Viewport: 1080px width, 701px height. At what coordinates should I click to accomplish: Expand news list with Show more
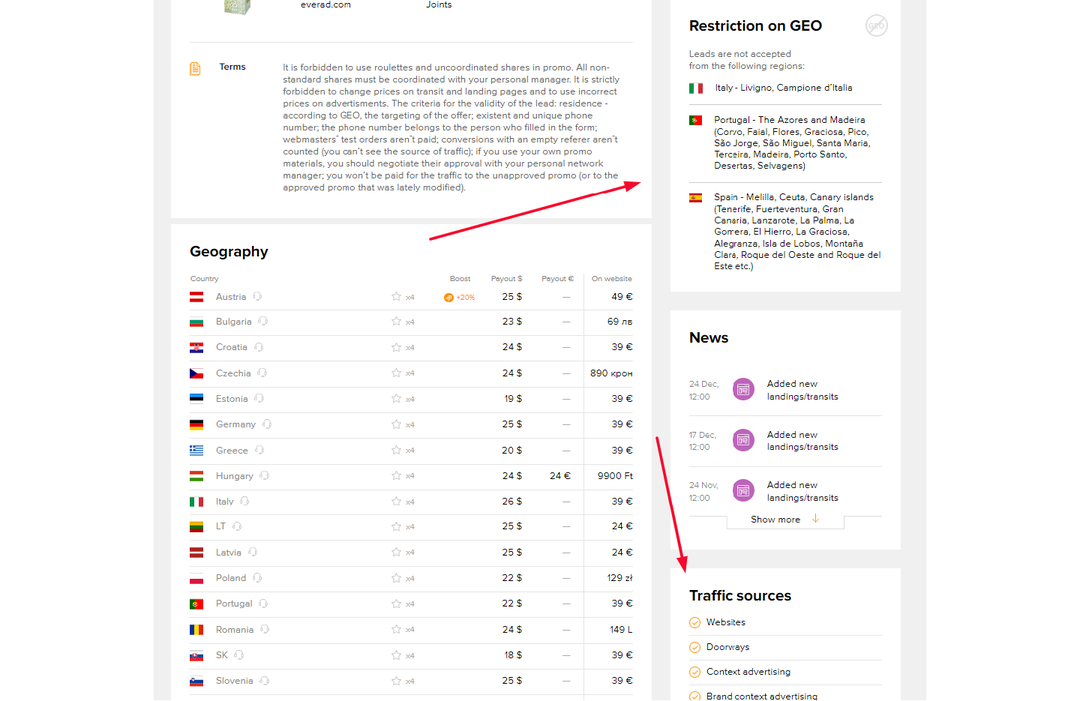pos(775,520)
